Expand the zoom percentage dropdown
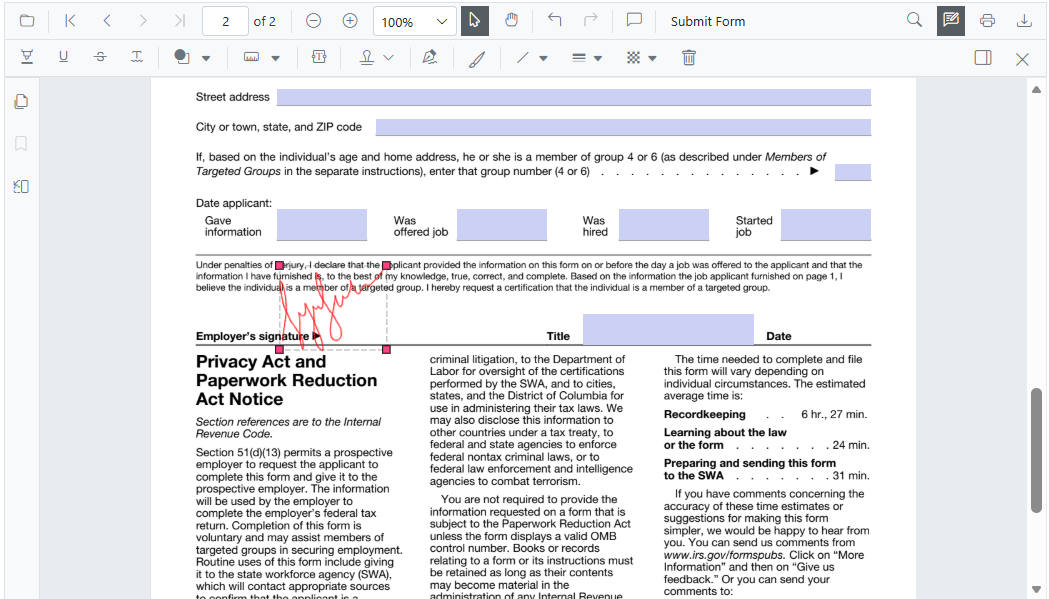The image size is (1049, 599). point(442,22)
